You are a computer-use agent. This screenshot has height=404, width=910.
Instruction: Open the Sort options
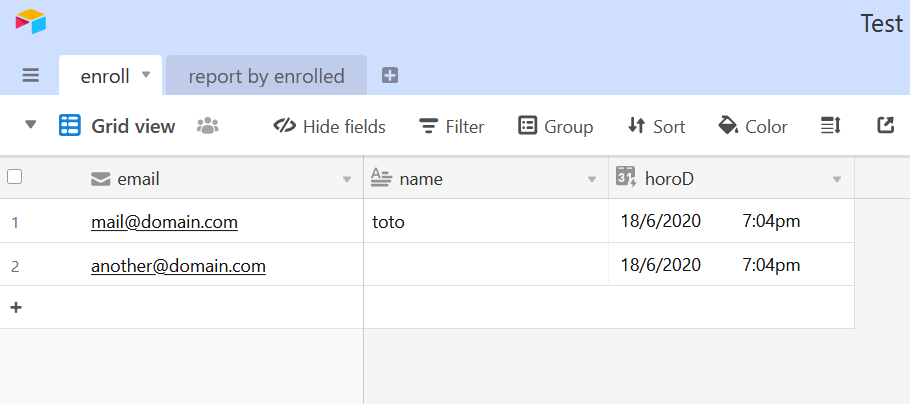click(656, 126)
